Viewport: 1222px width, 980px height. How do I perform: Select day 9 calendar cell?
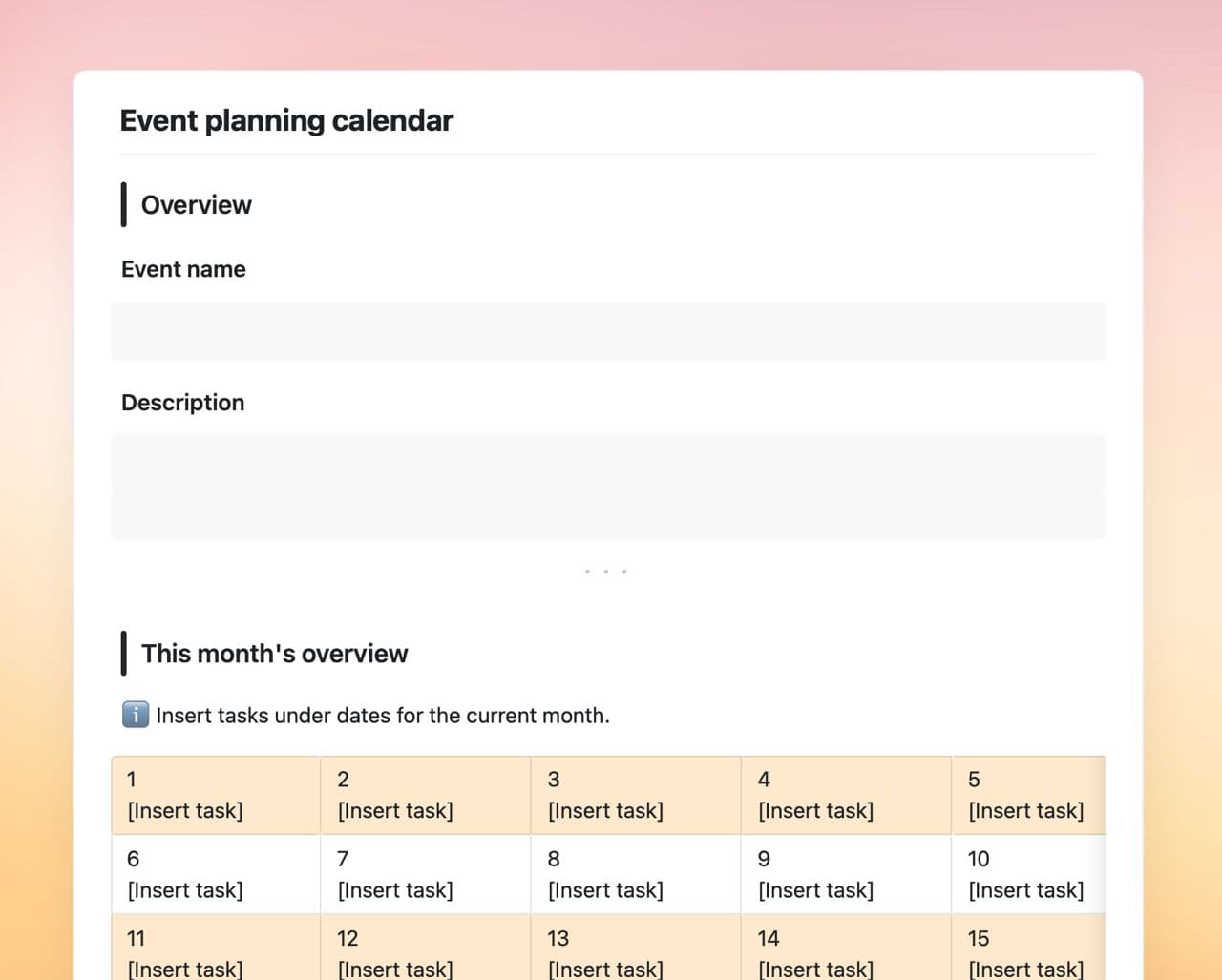click(x=846, y=874)
